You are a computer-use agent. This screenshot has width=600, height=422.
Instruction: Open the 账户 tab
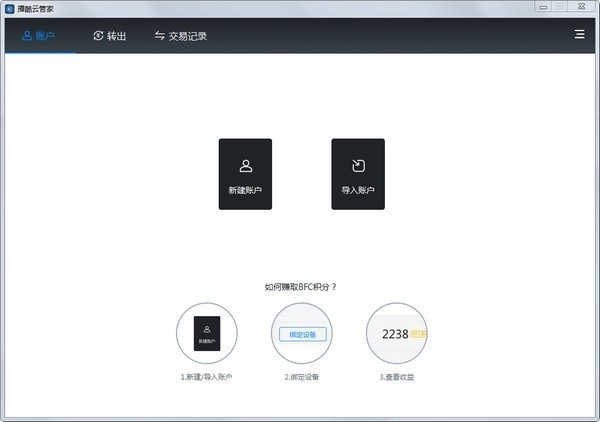point(39,36)
